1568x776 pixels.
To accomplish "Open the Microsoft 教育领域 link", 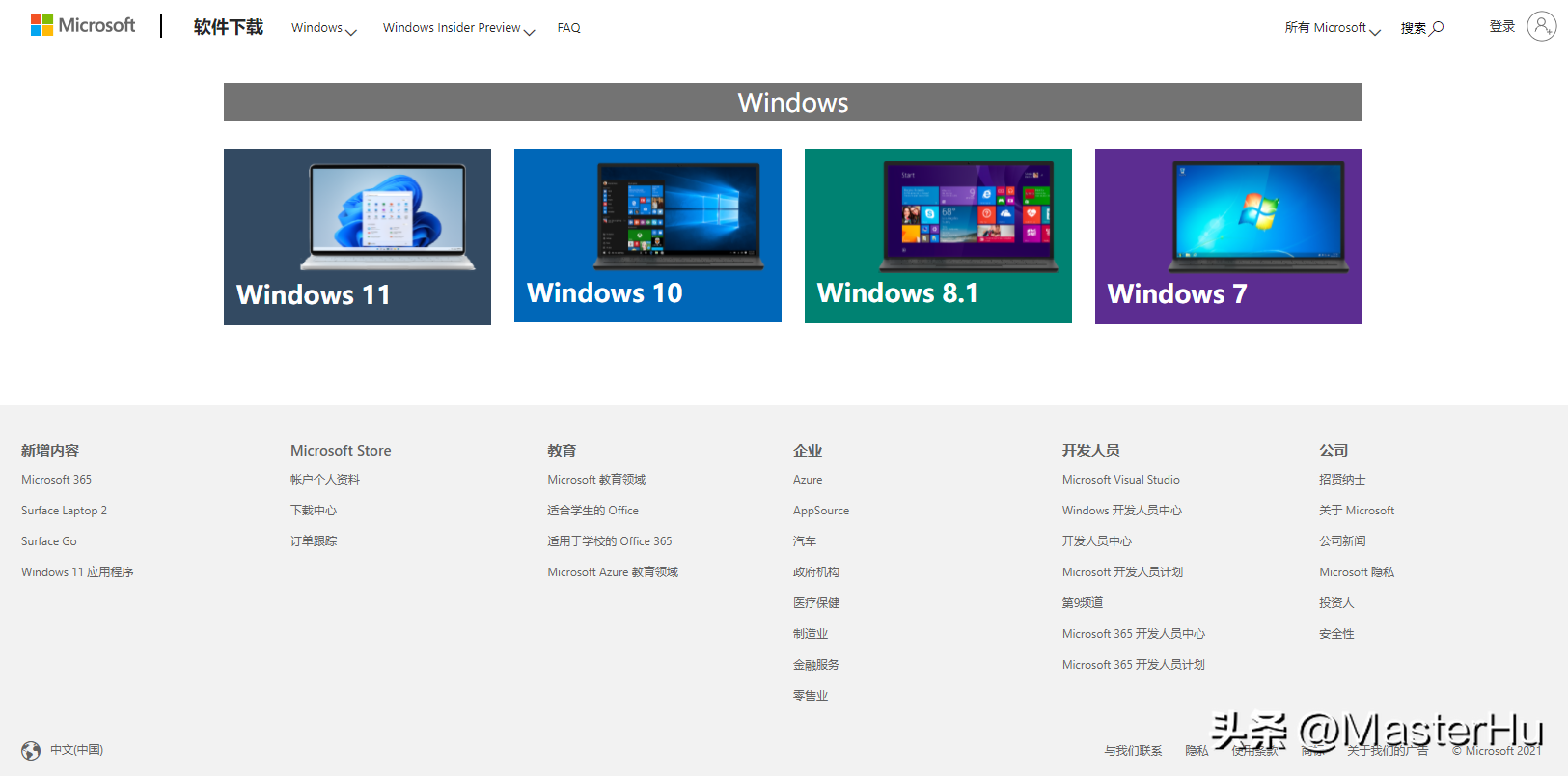I will (596, 480).
